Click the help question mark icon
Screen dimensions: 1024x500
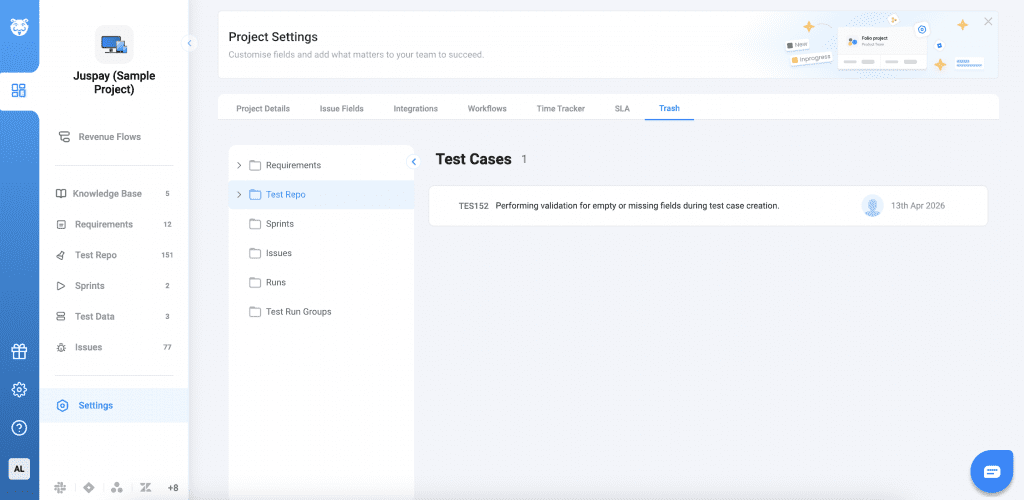pyautogui.click(x=19, y=428)
